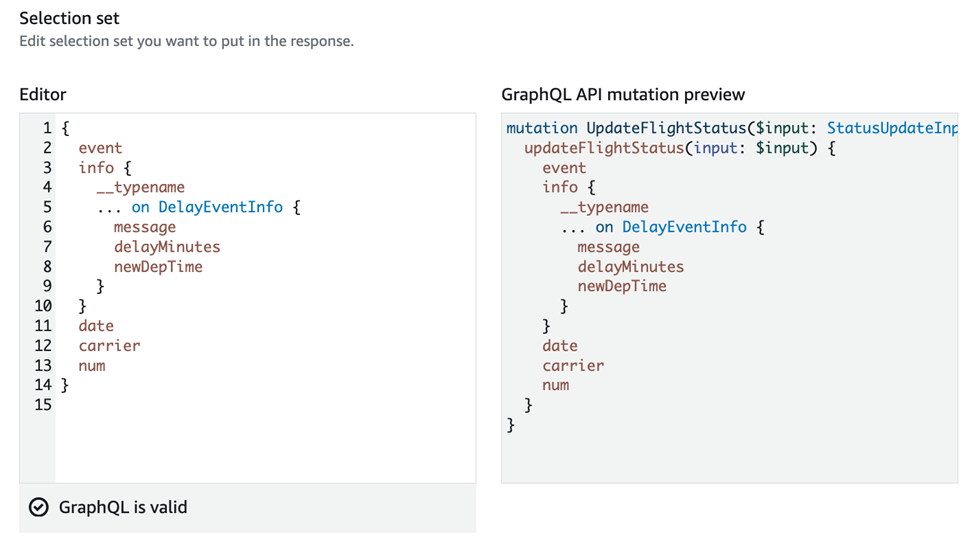The width and height of the screenshot is (972, 544).
Task: Click 'newDepTime' on editor line 8
Action: pyautogui.click(x=158, y=267)
